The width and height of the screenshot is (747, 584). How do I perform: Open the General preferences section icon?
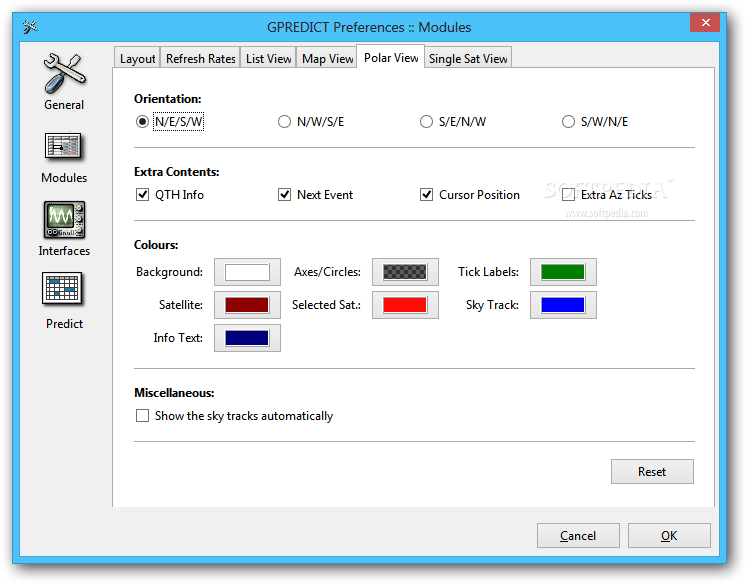click(x=64, y=73)
